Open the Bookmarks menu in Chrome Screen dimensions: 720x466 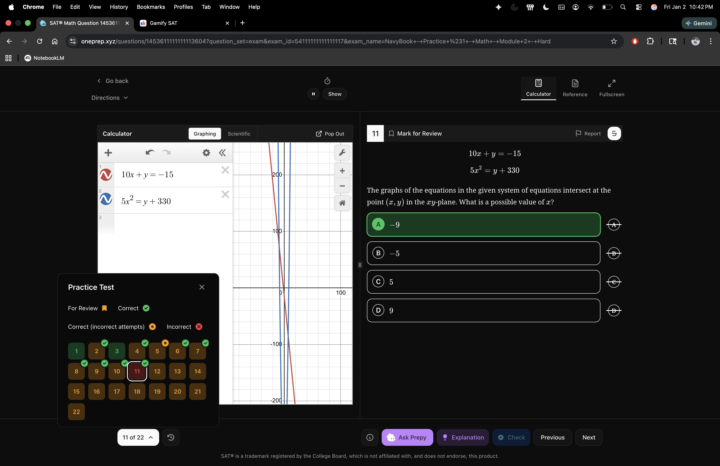click(x=150, y=6)
